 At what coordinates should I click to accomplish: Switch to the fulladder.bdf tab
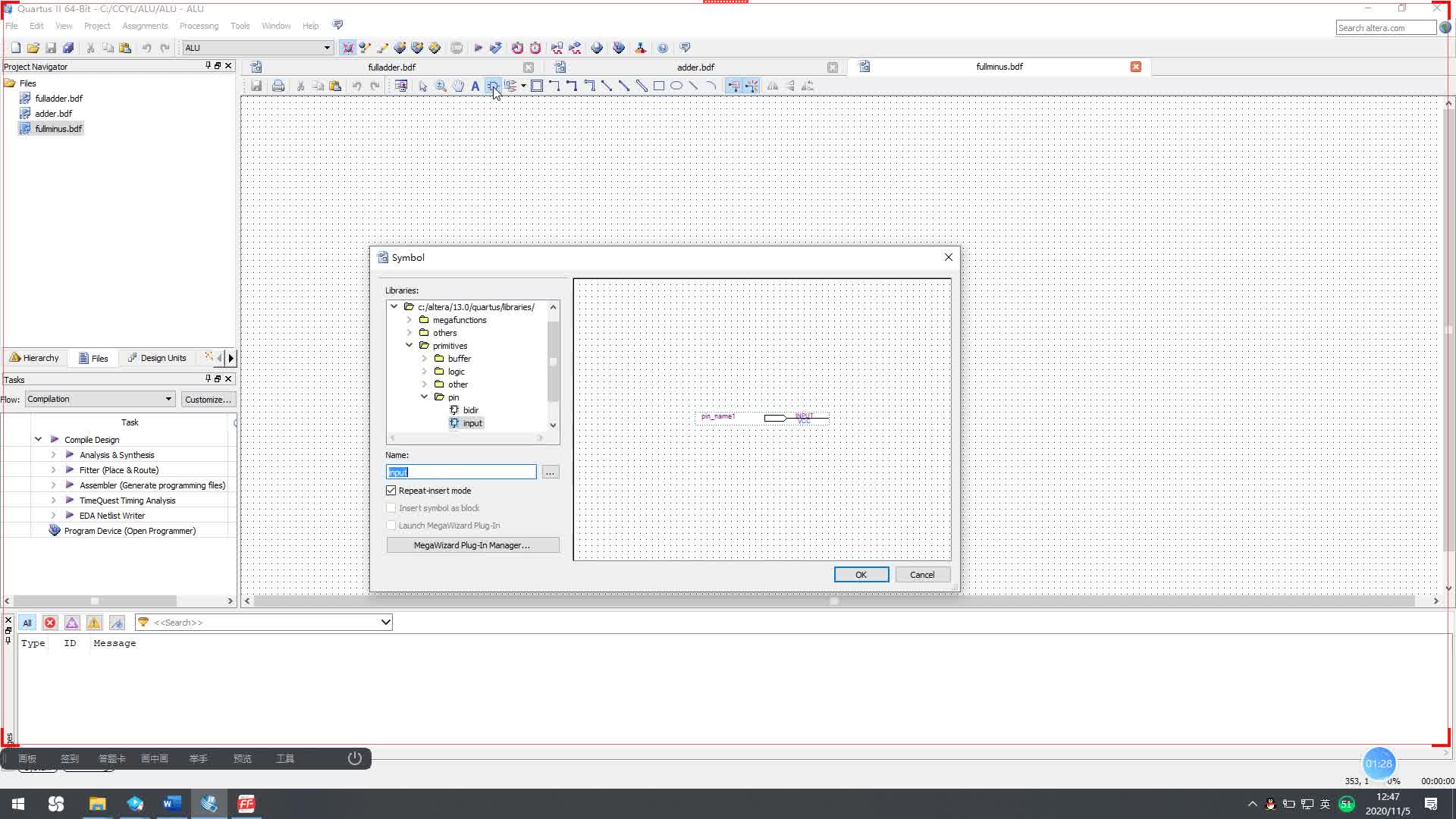click(x=391, y=67)
